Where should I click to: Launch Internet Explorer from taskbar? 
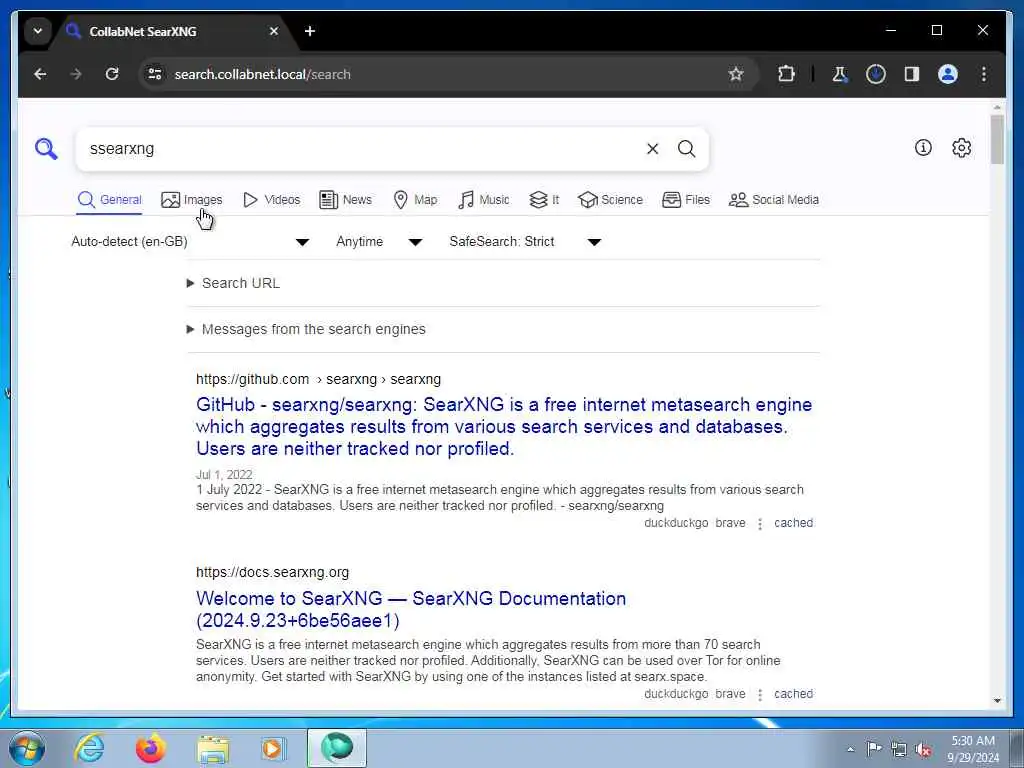point(89,748)
